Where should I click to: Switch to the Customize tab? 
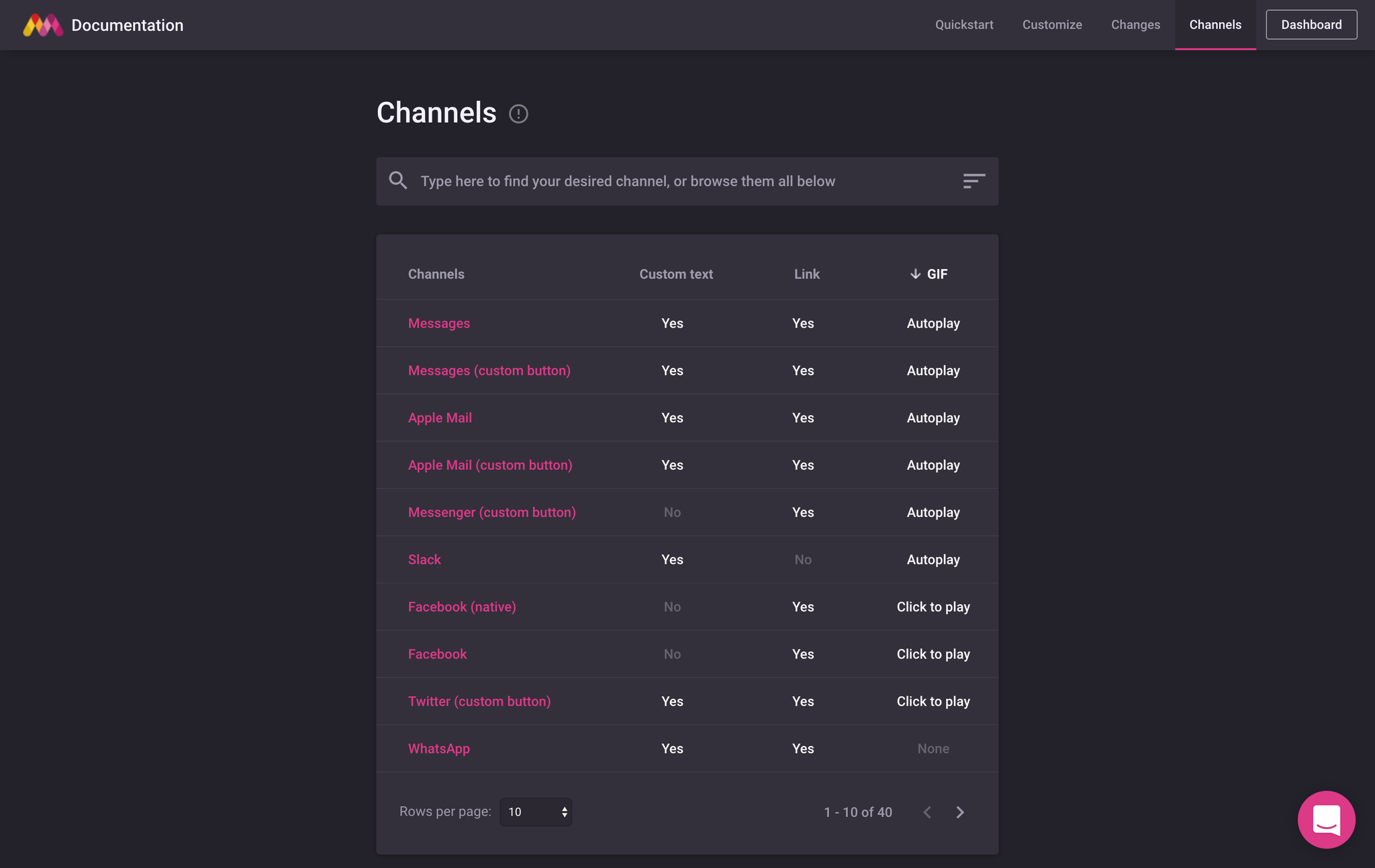[x=1052, y=25]
